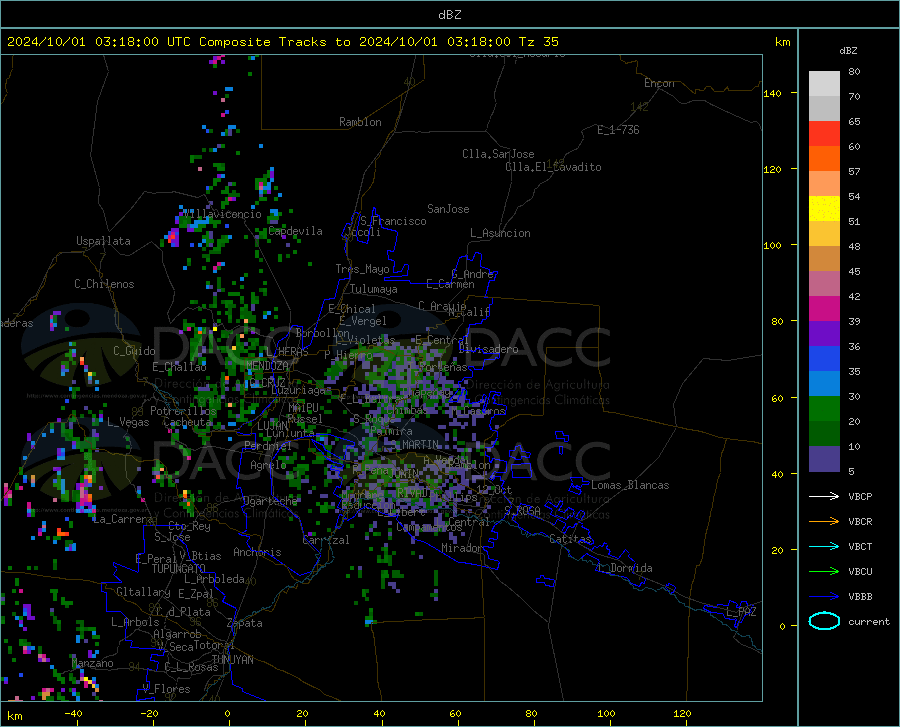The image size is (900, 727).
Task: Click the 'VBBB' legend label
Action: [x=860, y=597]
